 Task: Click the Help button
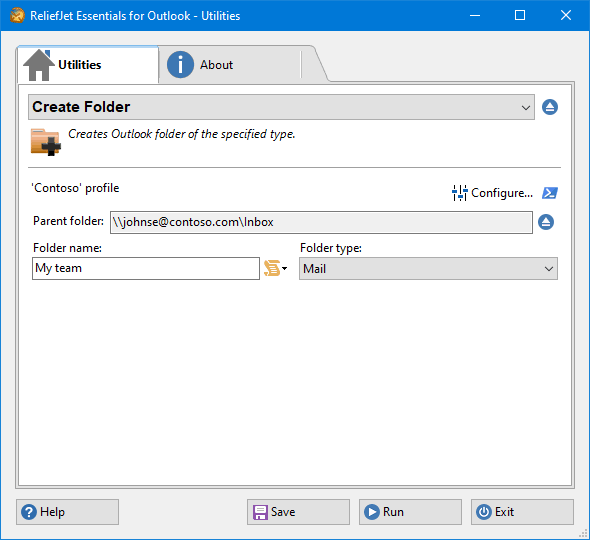pyautogui.click(x=67, y=512)
